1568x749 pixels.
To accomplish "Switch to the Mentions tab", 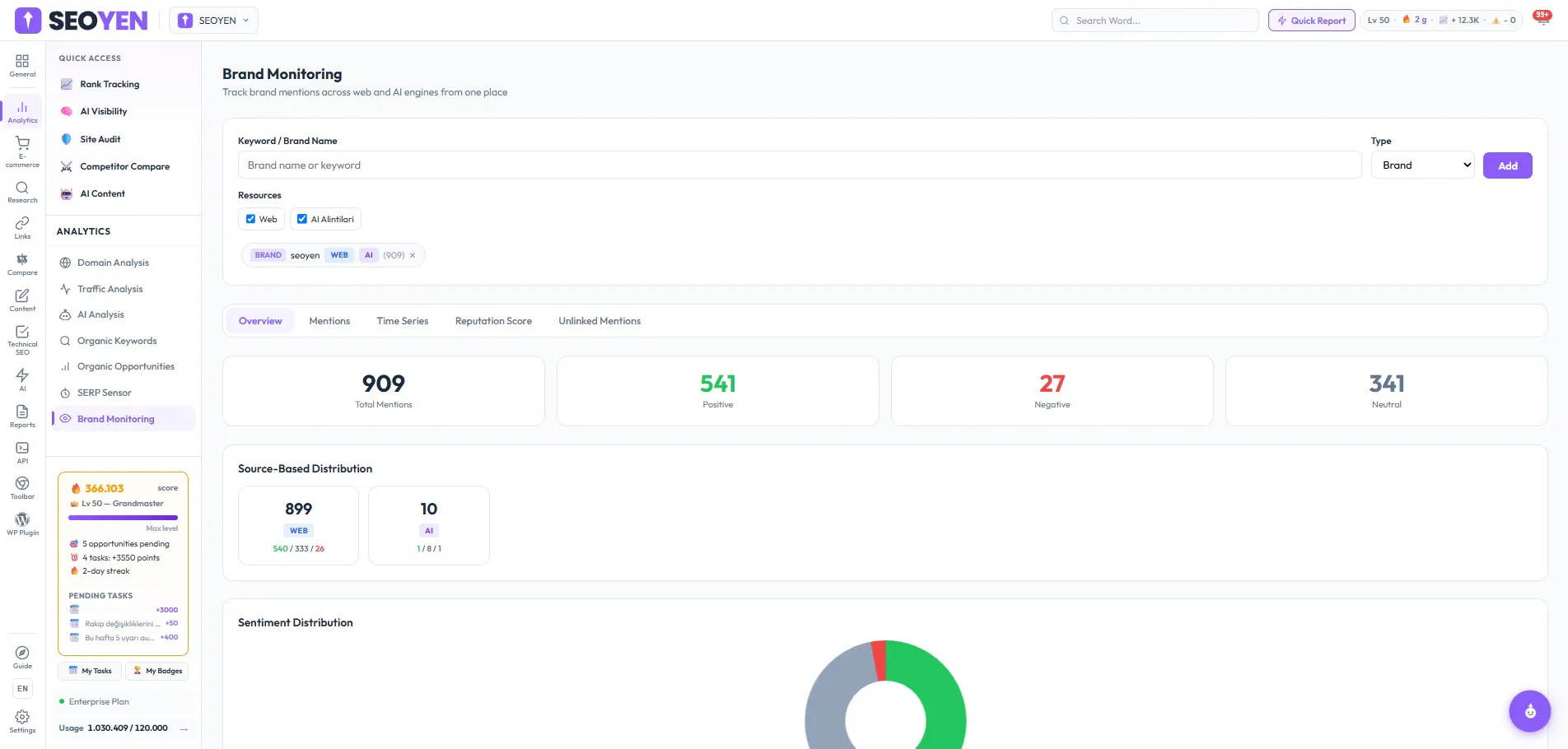I will 329,321.
